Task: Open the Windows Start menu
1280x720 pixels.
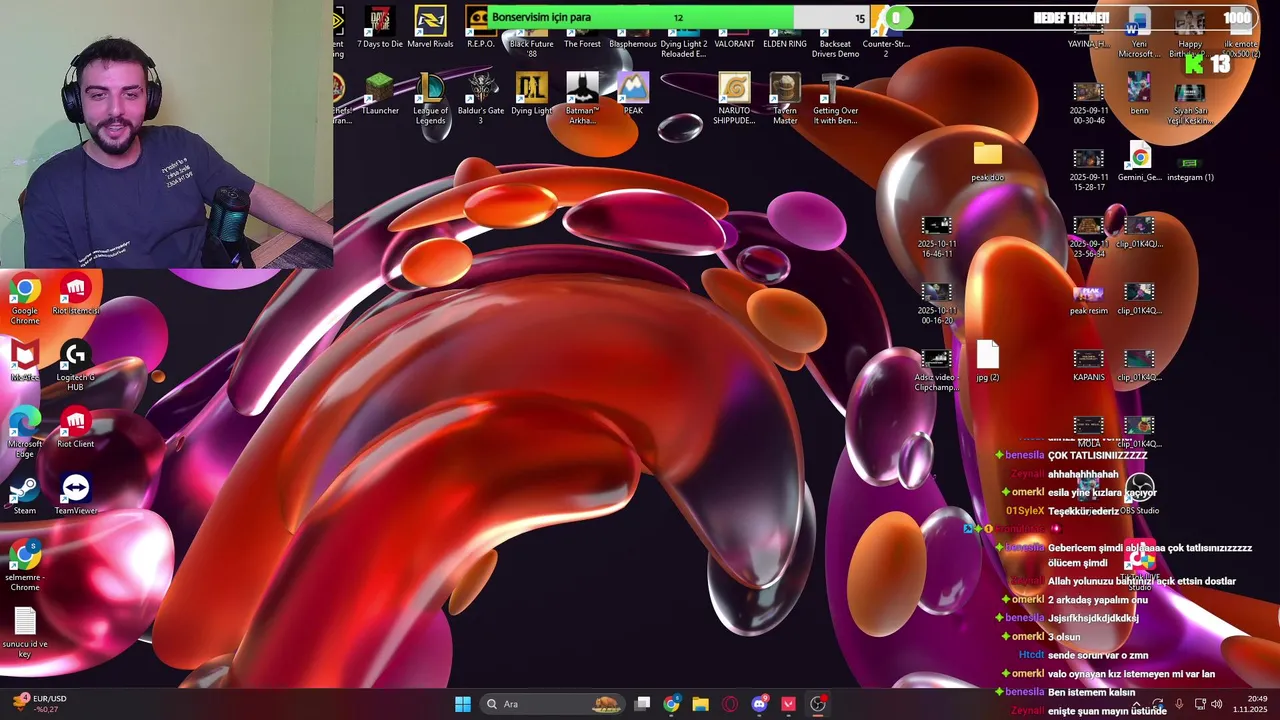Action: [463, 704]
